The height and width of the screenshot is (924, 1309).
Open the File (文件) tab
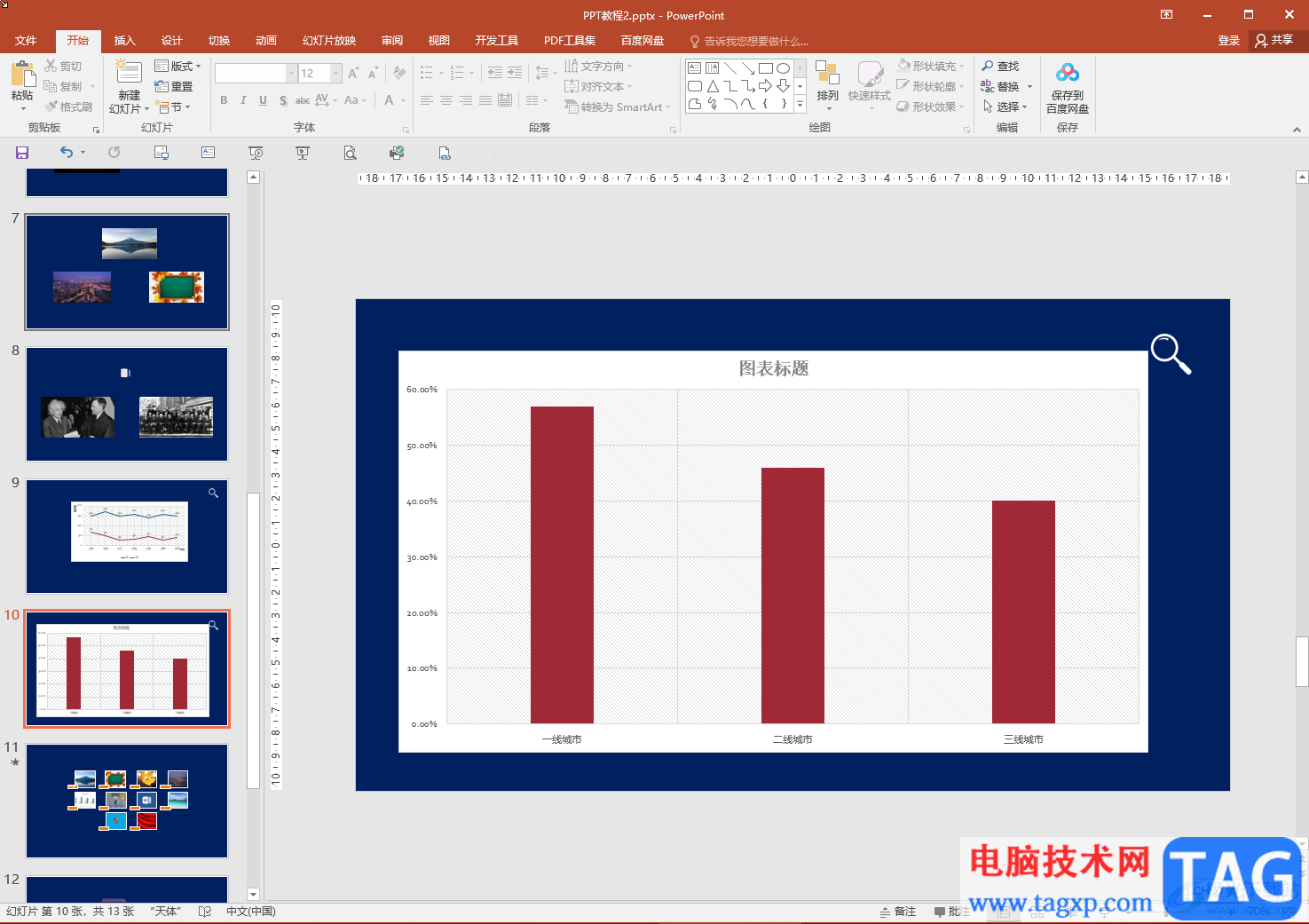pyautogui.click(x=26, y=41)
